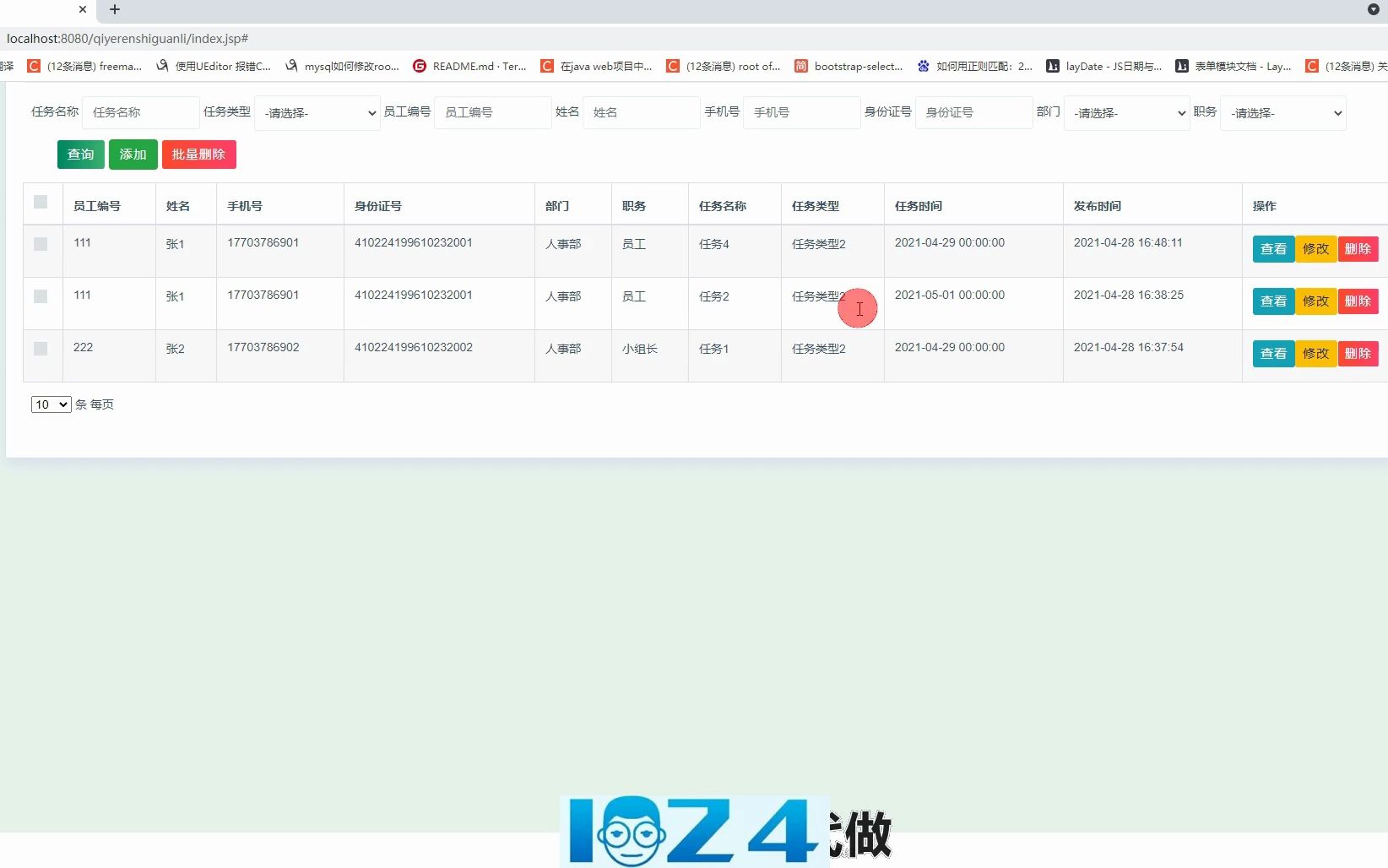Check the first row checkbox for 任务4
1388x868 pixels.
(41, 244)
